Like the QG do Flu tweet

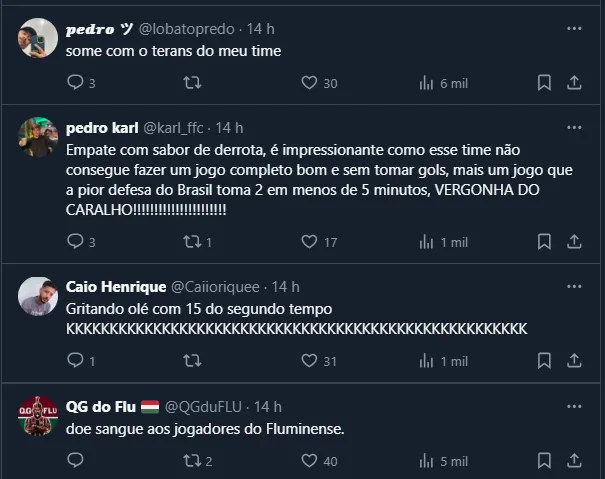pos(309,461)
